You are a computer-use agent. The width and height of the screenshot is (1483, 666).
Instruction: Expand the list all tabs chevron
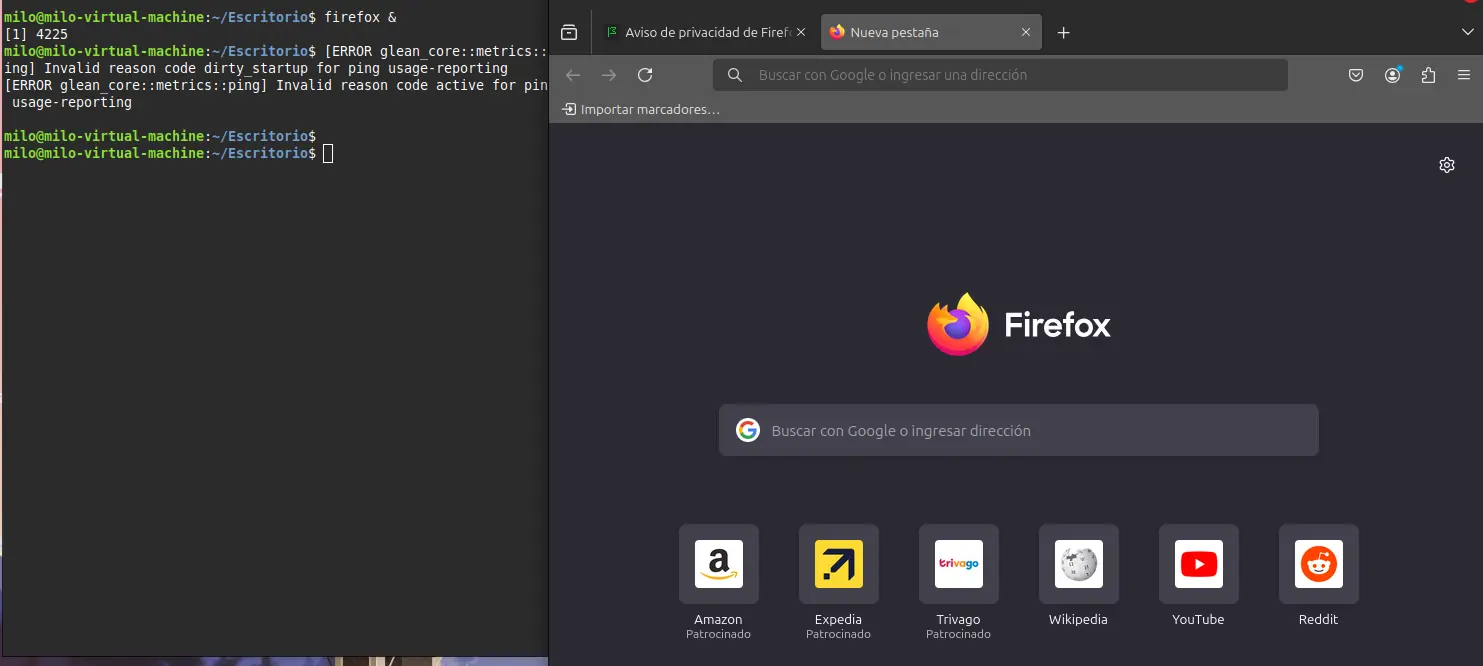click(1467, 32)
